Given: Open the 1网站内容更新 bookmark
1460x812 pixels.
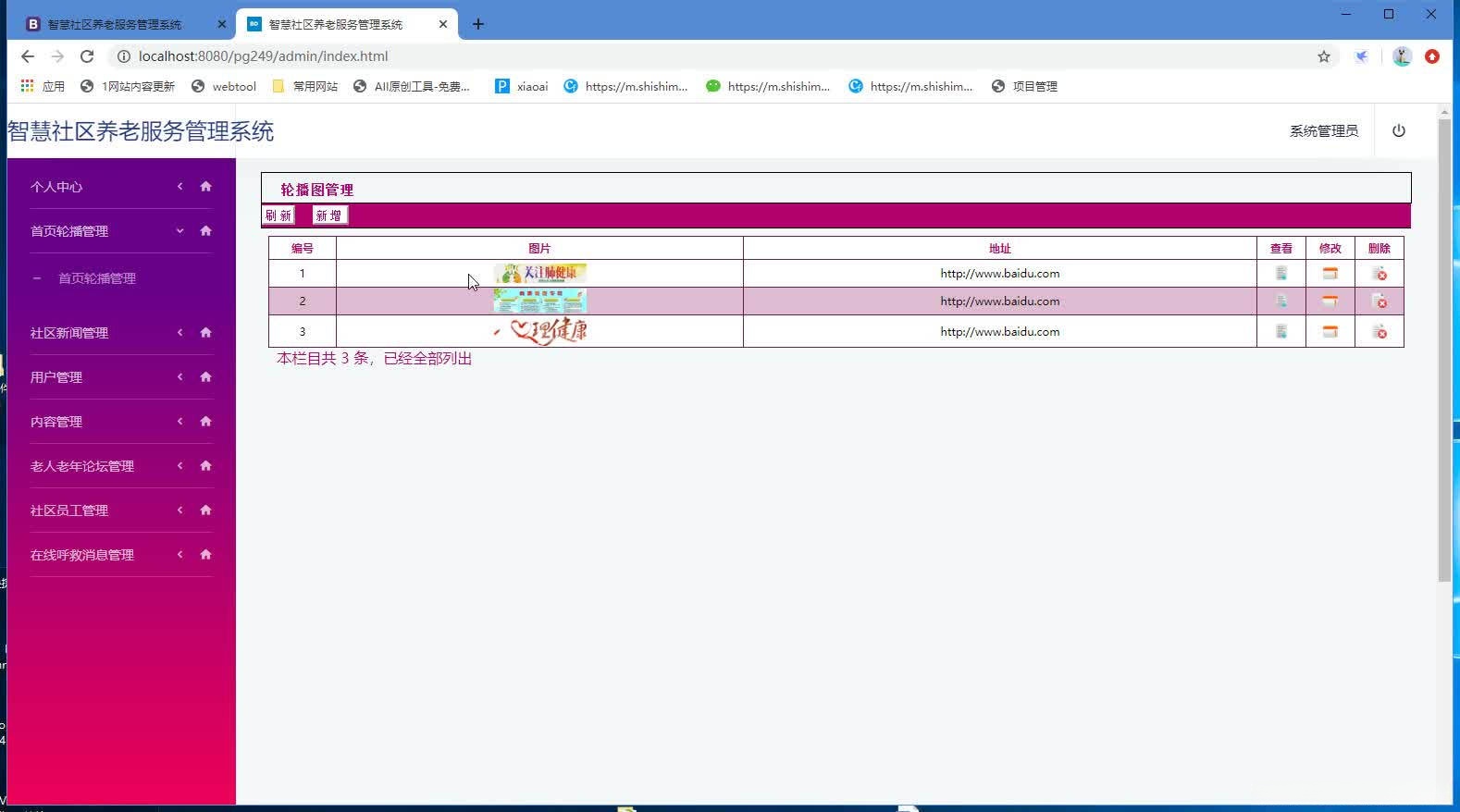Looking at the screenshot, I should point(128,86).
